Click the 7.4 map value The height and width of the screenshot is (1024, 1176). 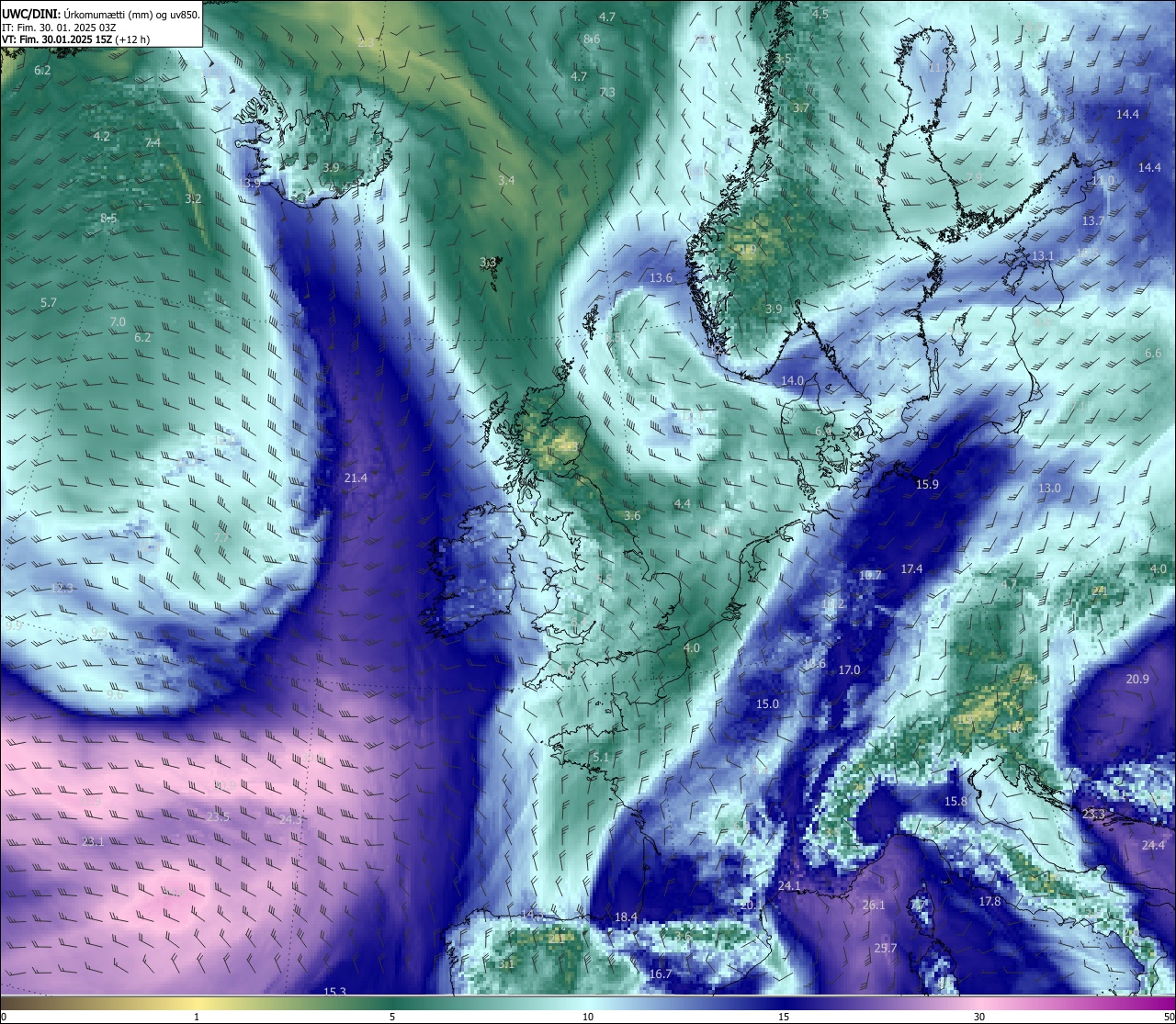coord(153,142)
